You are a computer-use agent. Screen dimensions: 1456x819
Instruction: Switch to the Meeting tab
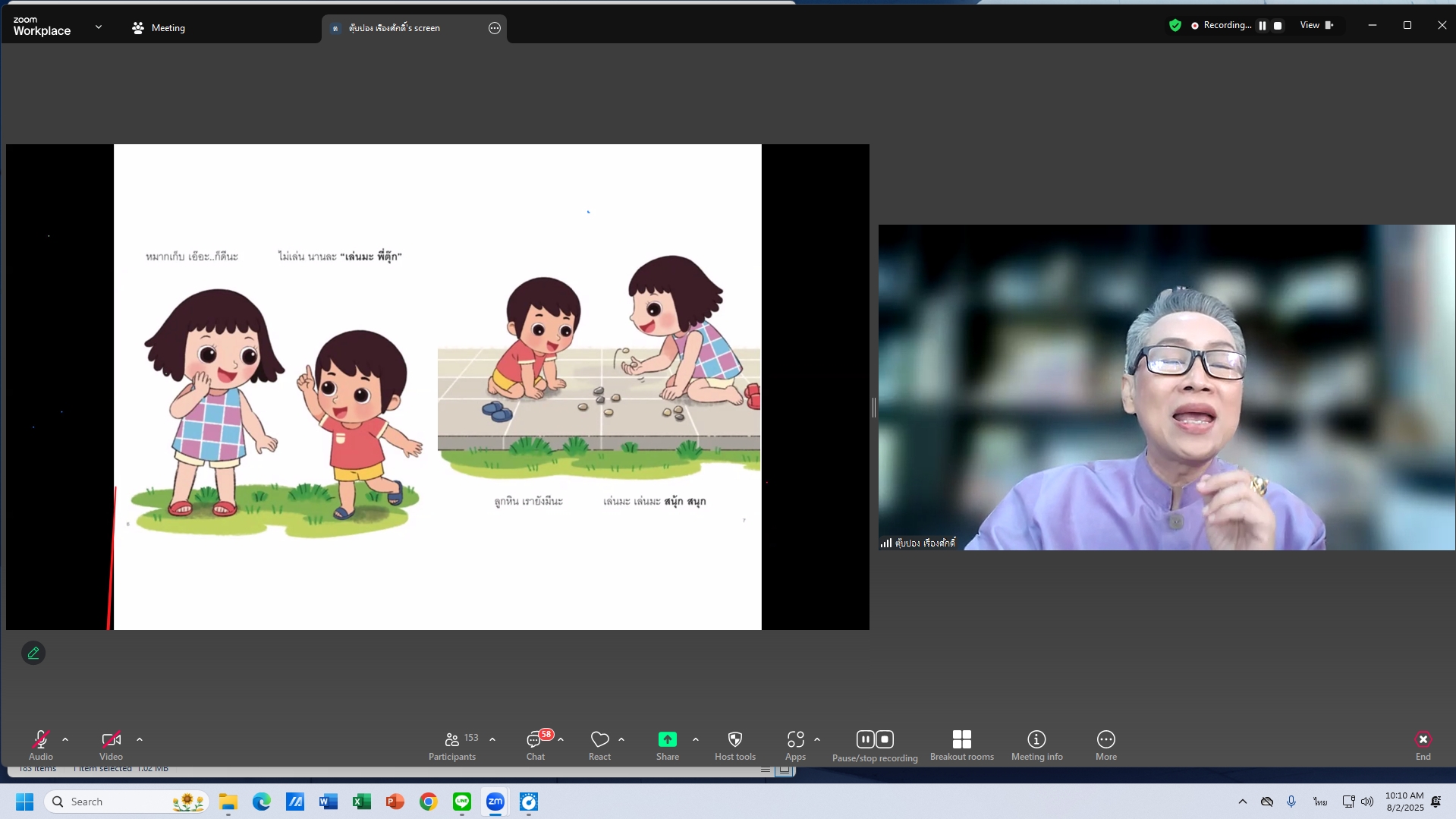click(x=159, y=28)
